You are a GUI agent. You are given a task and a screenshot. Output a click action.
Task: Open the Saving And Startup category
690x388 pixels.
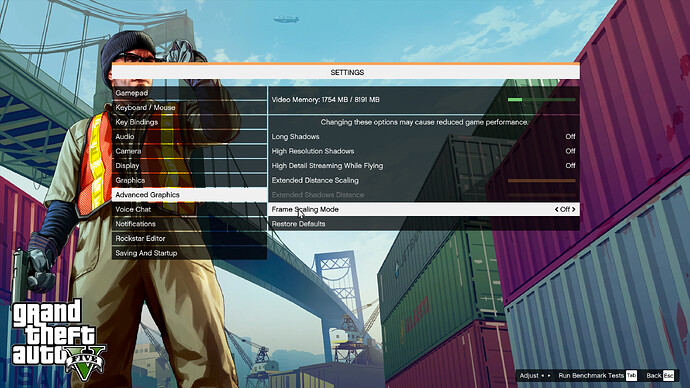pos(189,253)
